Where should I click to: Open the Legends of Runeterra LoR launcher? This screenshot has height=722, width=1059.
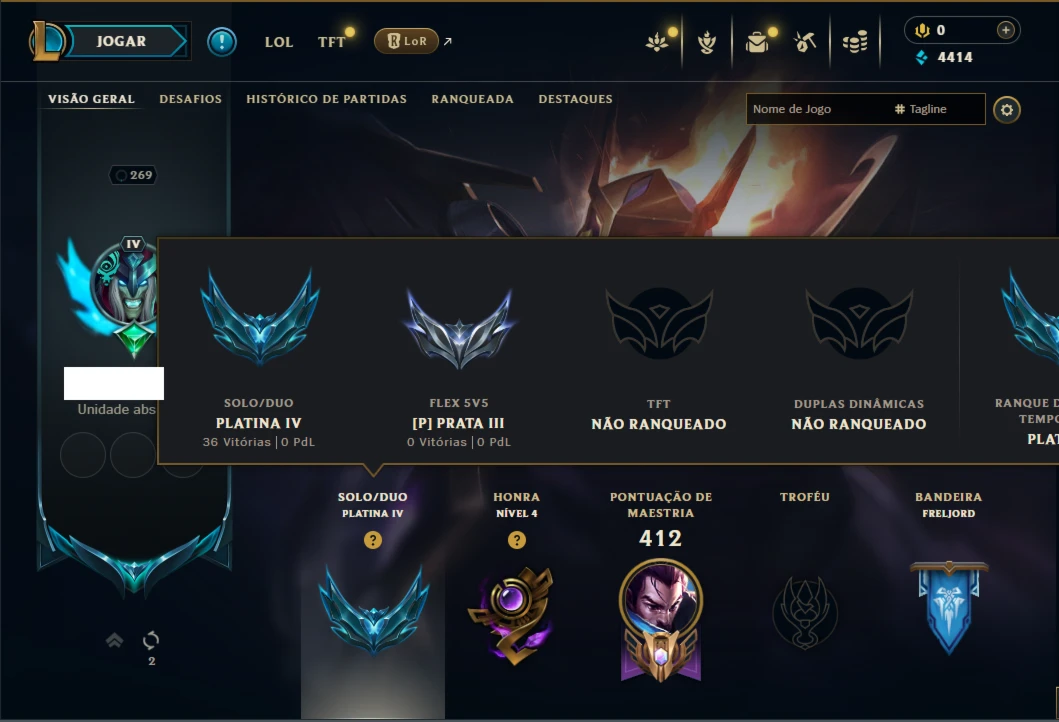point(407,41)
